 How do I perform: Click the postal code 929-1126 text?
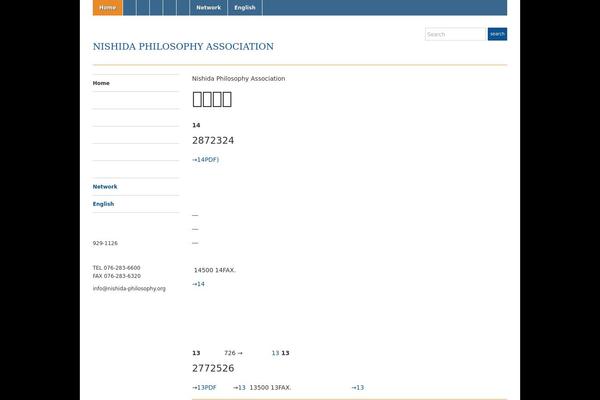pos(105,243)
